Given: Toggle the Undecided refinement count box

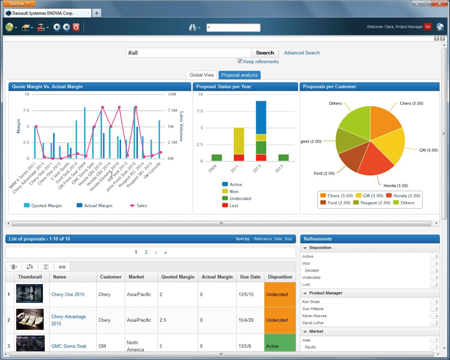Looking at the screenshot, I should (434, 277).
